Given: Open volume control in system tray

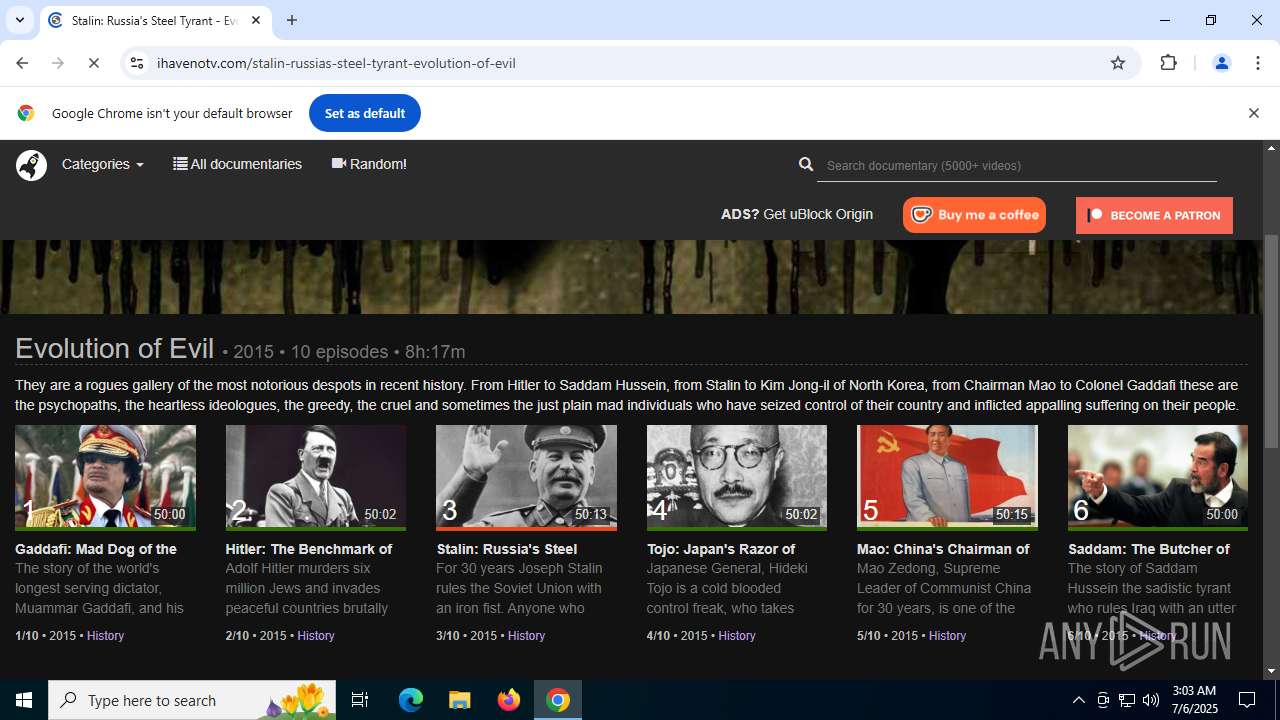Looking at the screenshot, I should (1151, 700).
